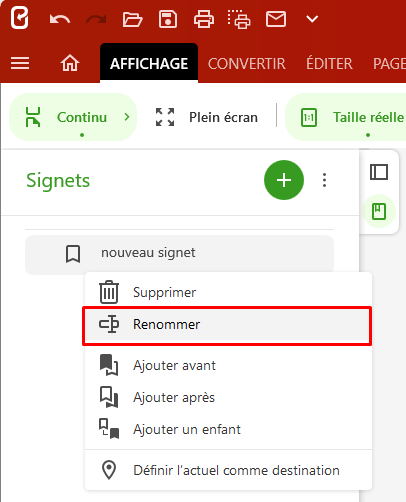This screenshot has width=406, height=502.
Task: Go to the home icon
Action: (x=70, y=63)
